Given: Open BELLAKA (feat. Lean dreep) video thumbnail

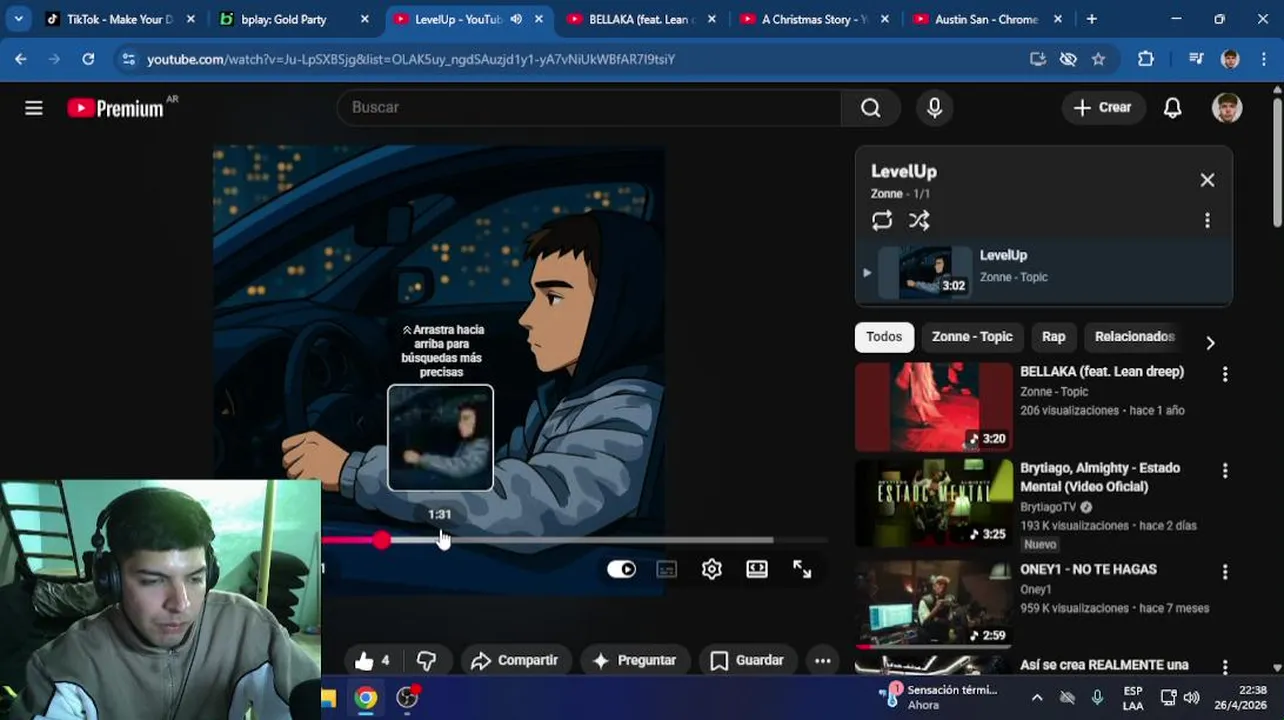Looking at the screenshot, I should (x=934, y=407).
